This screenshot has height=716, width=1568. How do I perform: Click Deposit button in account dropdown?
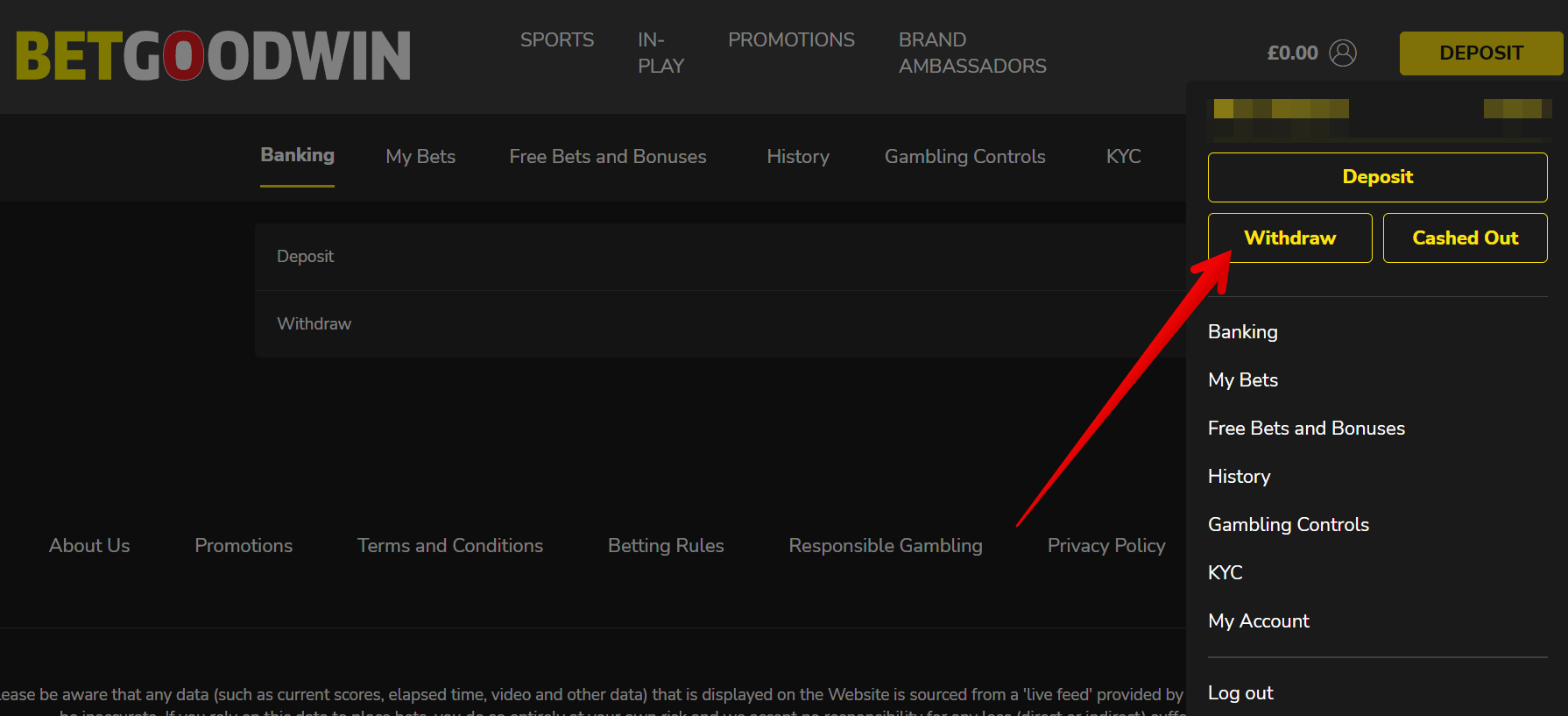point(1378,177)
